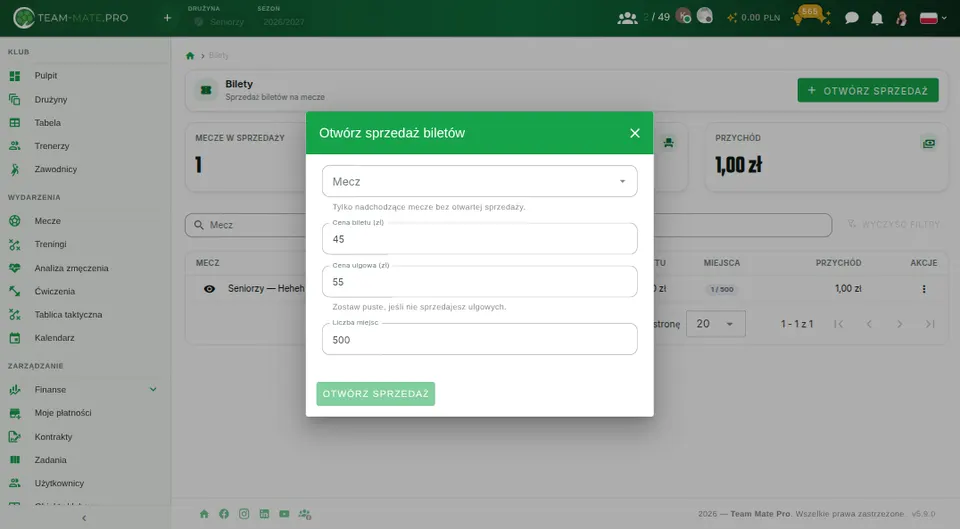This screenshot has height=529, width=960.
Task: Collapse the sidebar with bottom chevron
Action: [84, 518]
